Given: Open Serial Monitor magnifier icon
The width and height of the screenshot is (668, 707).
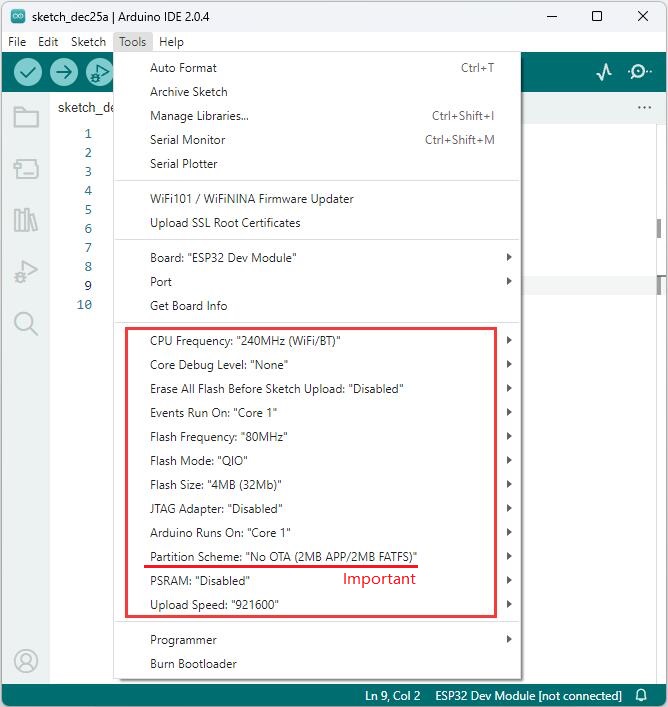Looking at the screenshot, I should (x=639, y=72).
